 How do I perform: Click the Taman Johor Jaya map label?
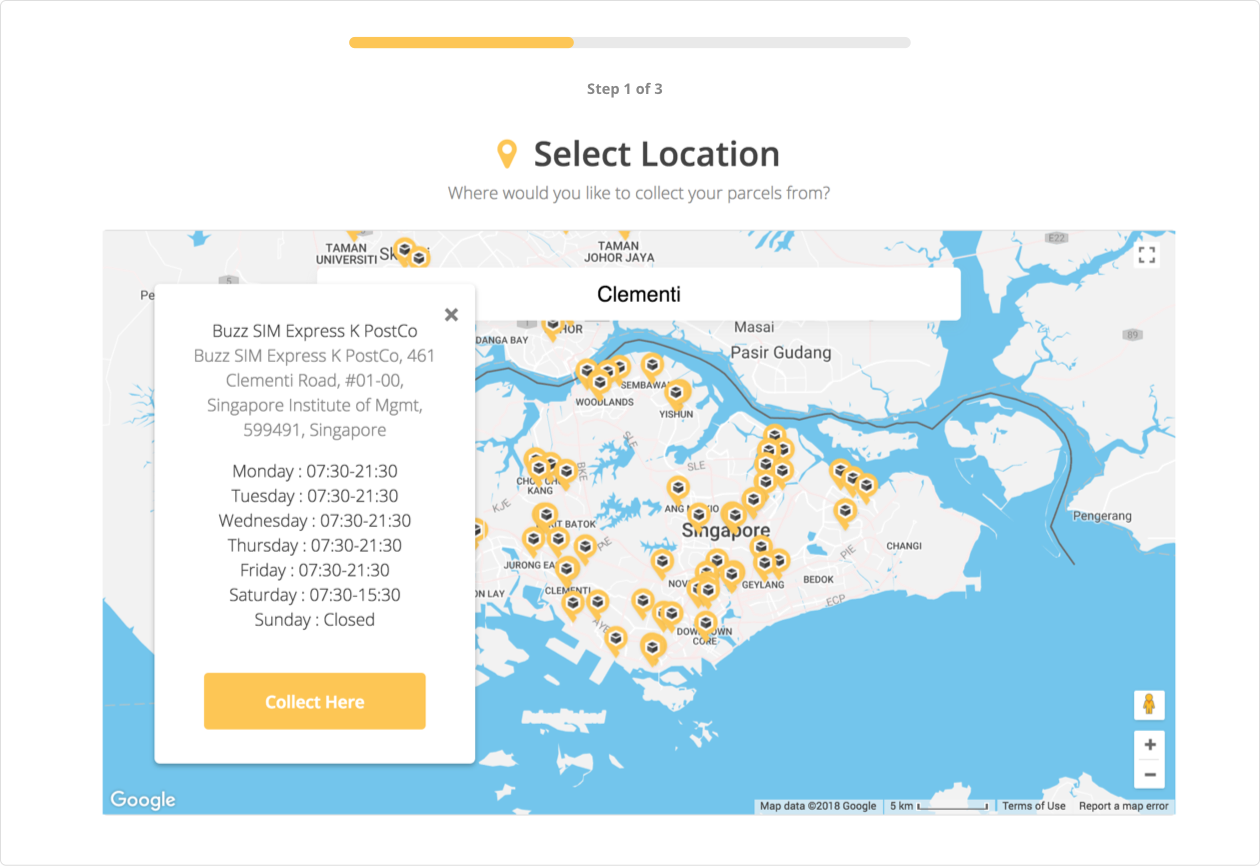coord(618,251)
